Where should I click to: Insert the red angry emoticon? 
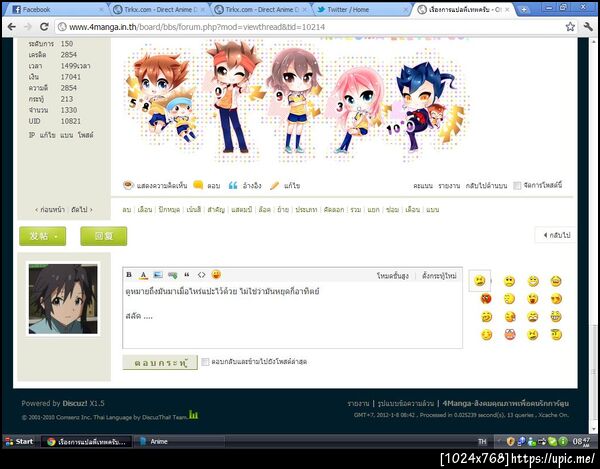pos(486,298)
